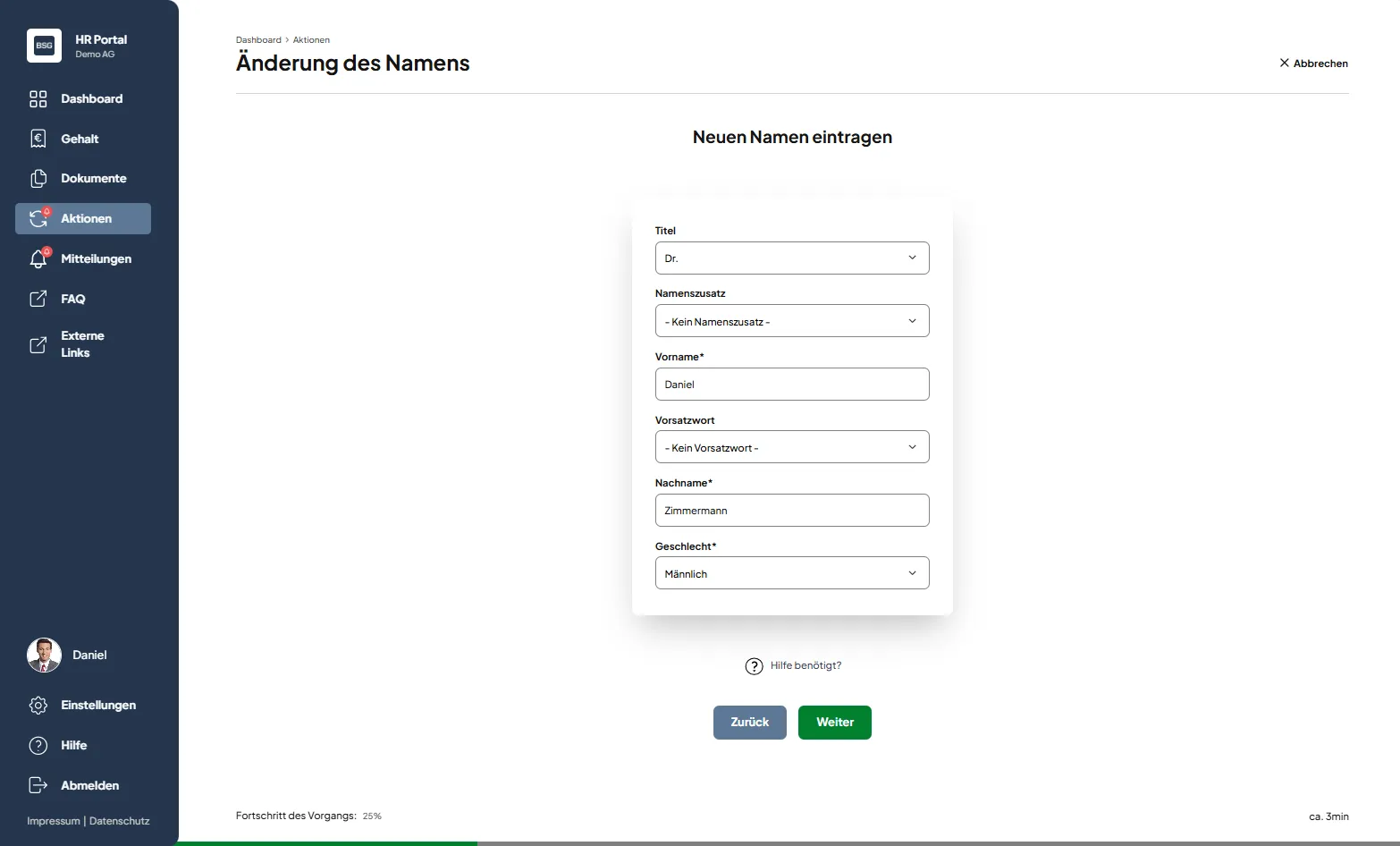Open Externe Links menu item
Viewport: 1400px width, 846px height.
pos(81,344)
